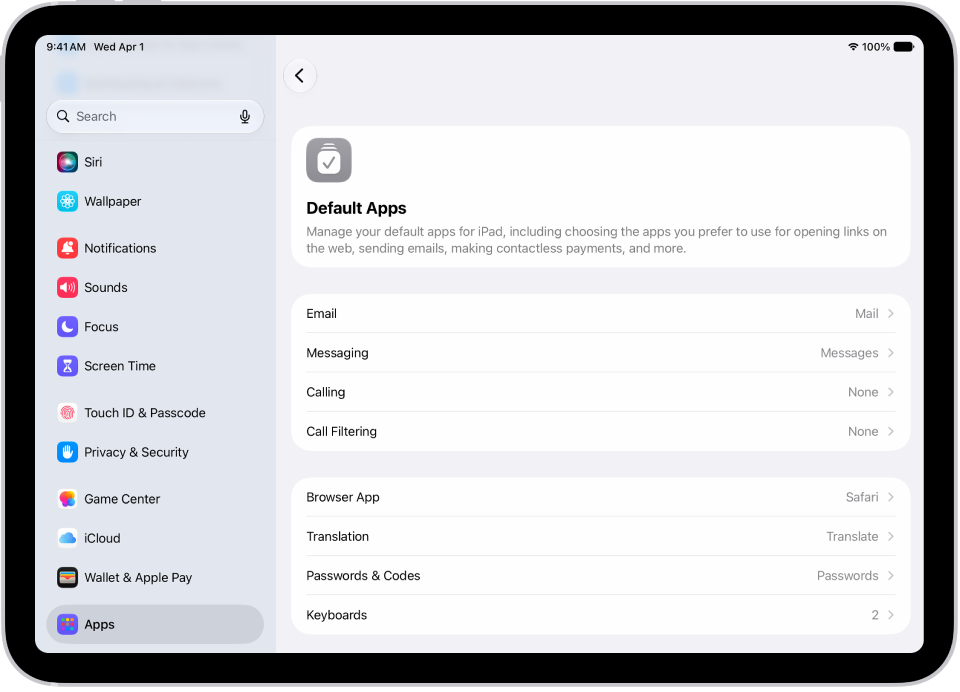Tap the battery status icon

coord(904,47)
